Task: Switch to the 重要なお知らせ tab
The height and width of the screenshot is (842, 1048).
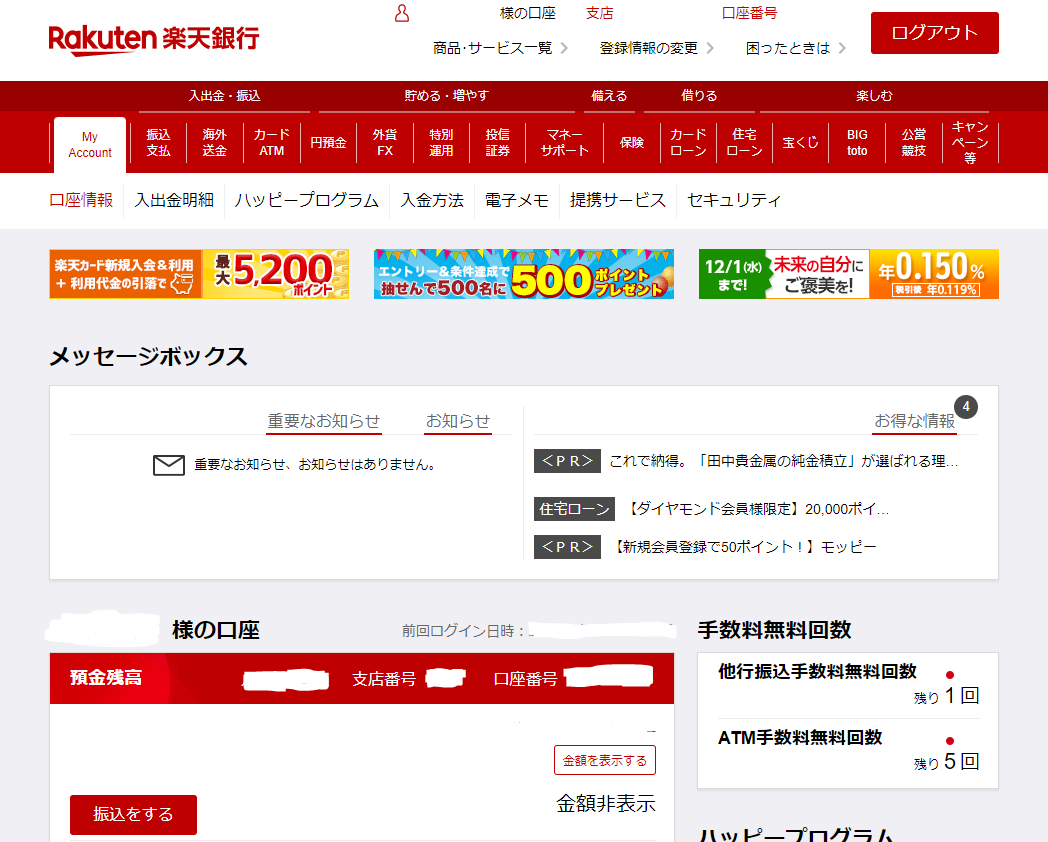Action: coord(323,422)
